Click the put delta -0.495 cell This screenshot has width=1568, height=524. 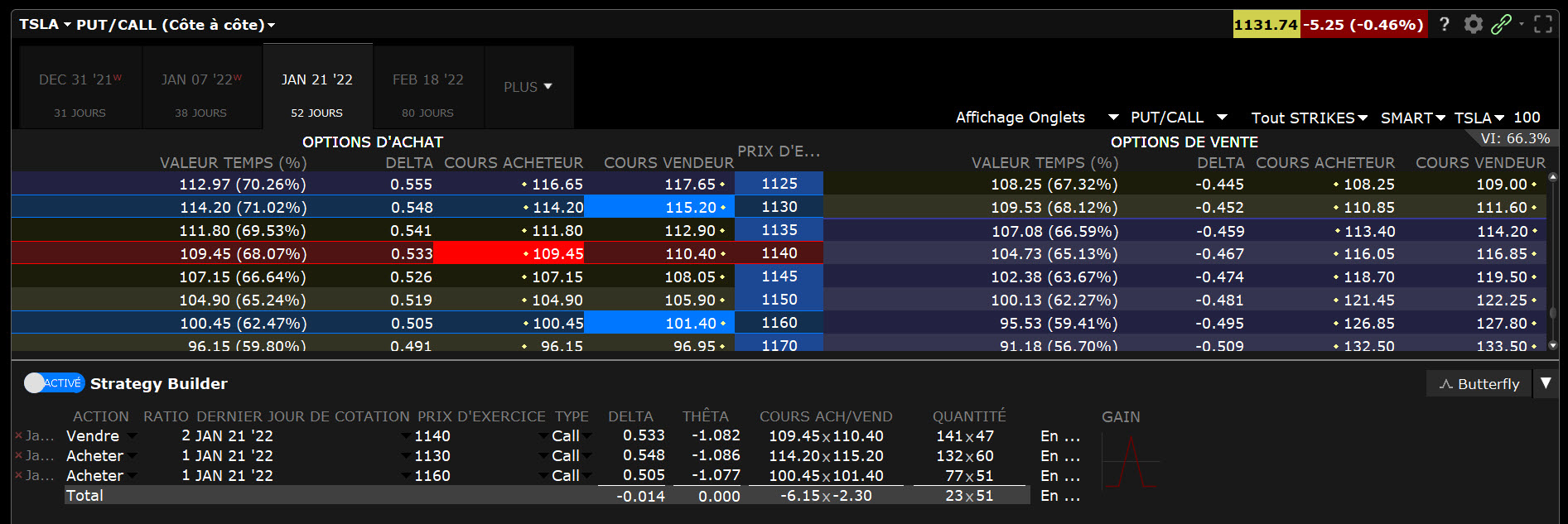pyautogui.click(x=1219, y=323)
